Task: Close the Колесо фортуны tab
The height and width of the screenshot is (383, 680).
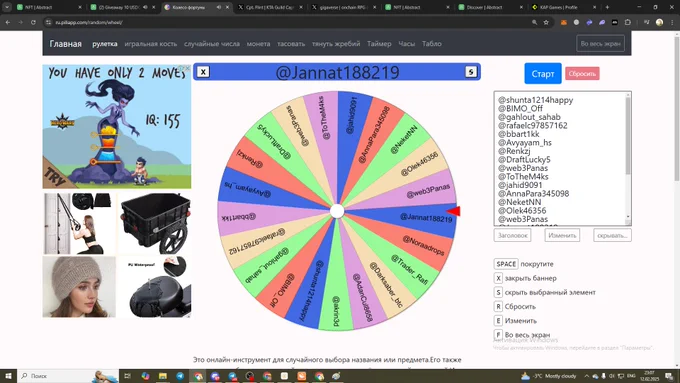Action: [227, 7]
